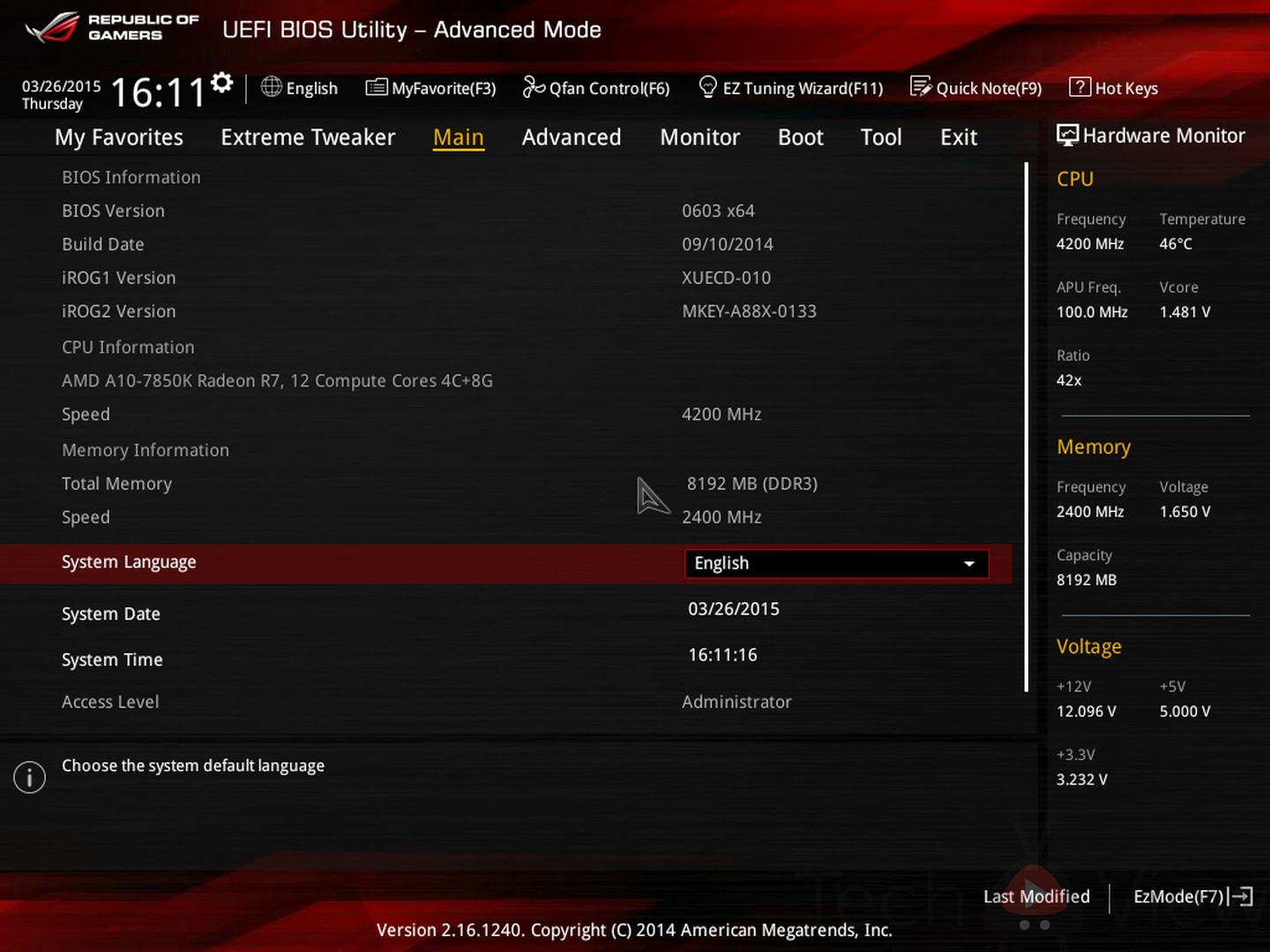Select the System Time row label
Image resolution: width=1270 pixels, height=952 pixels.
click(112, 659)
